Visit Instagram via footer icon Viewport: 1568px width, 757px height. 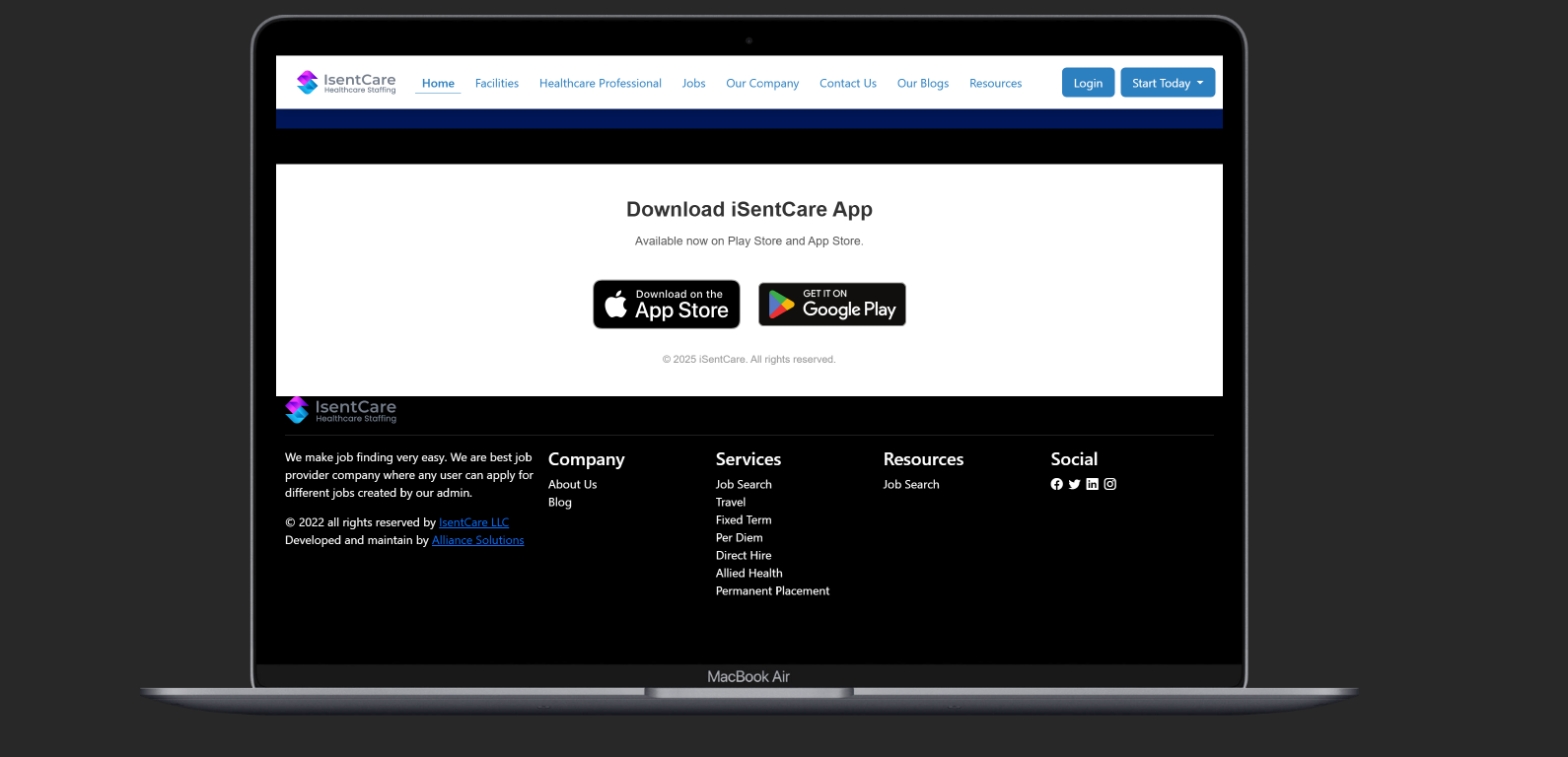pos(1109,484)
